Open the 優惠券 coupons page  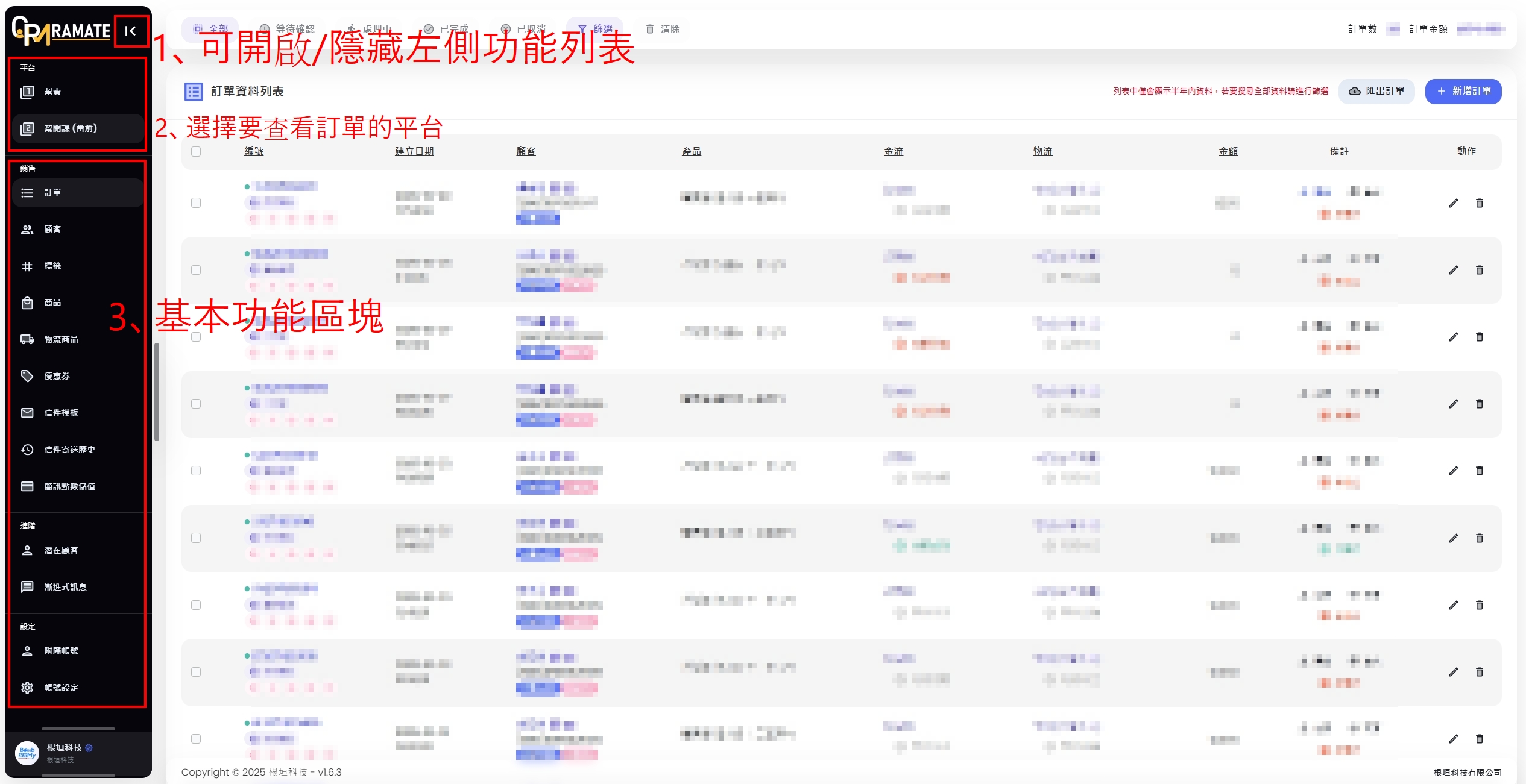coord(57,376)
